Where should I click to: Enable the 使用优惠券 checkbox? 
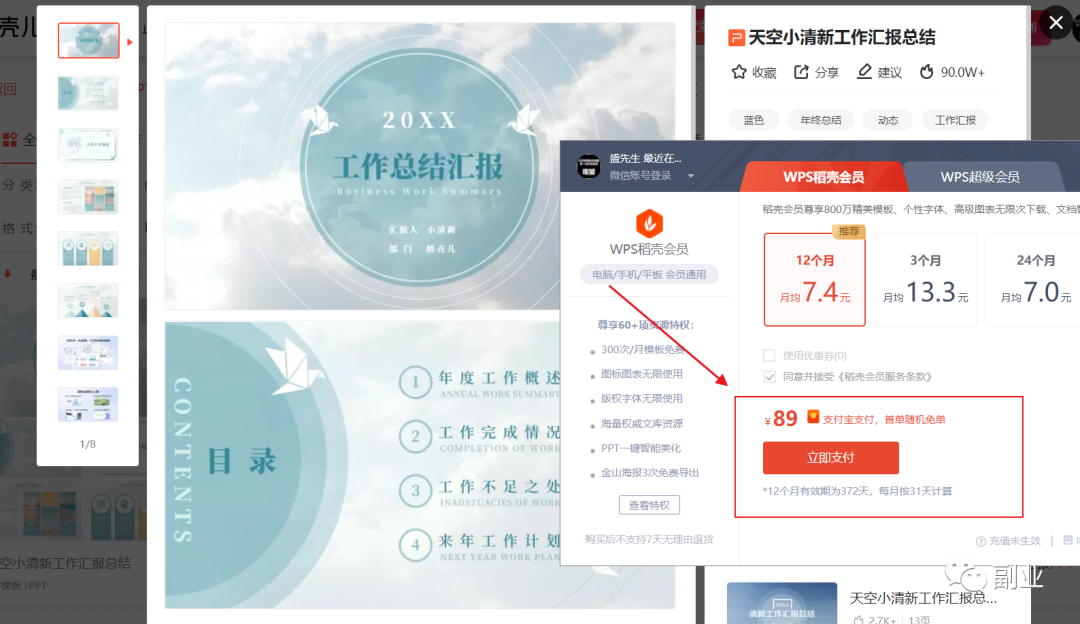pos(769,355)
